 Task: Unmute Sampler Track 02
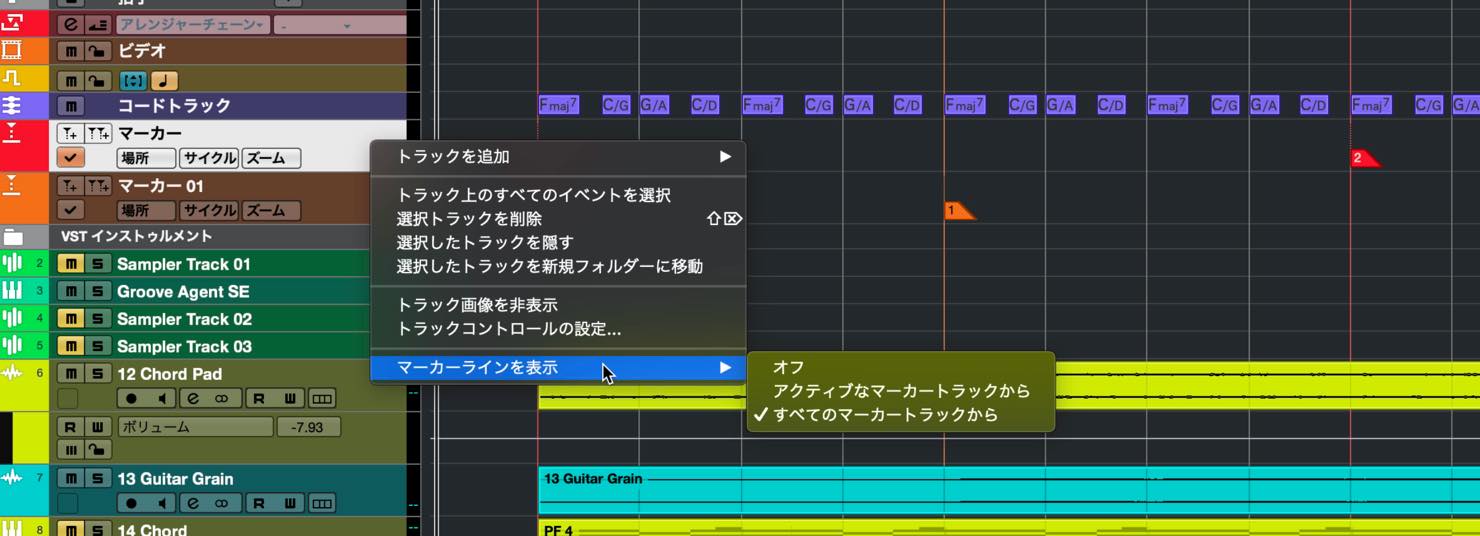pos(70,319)
